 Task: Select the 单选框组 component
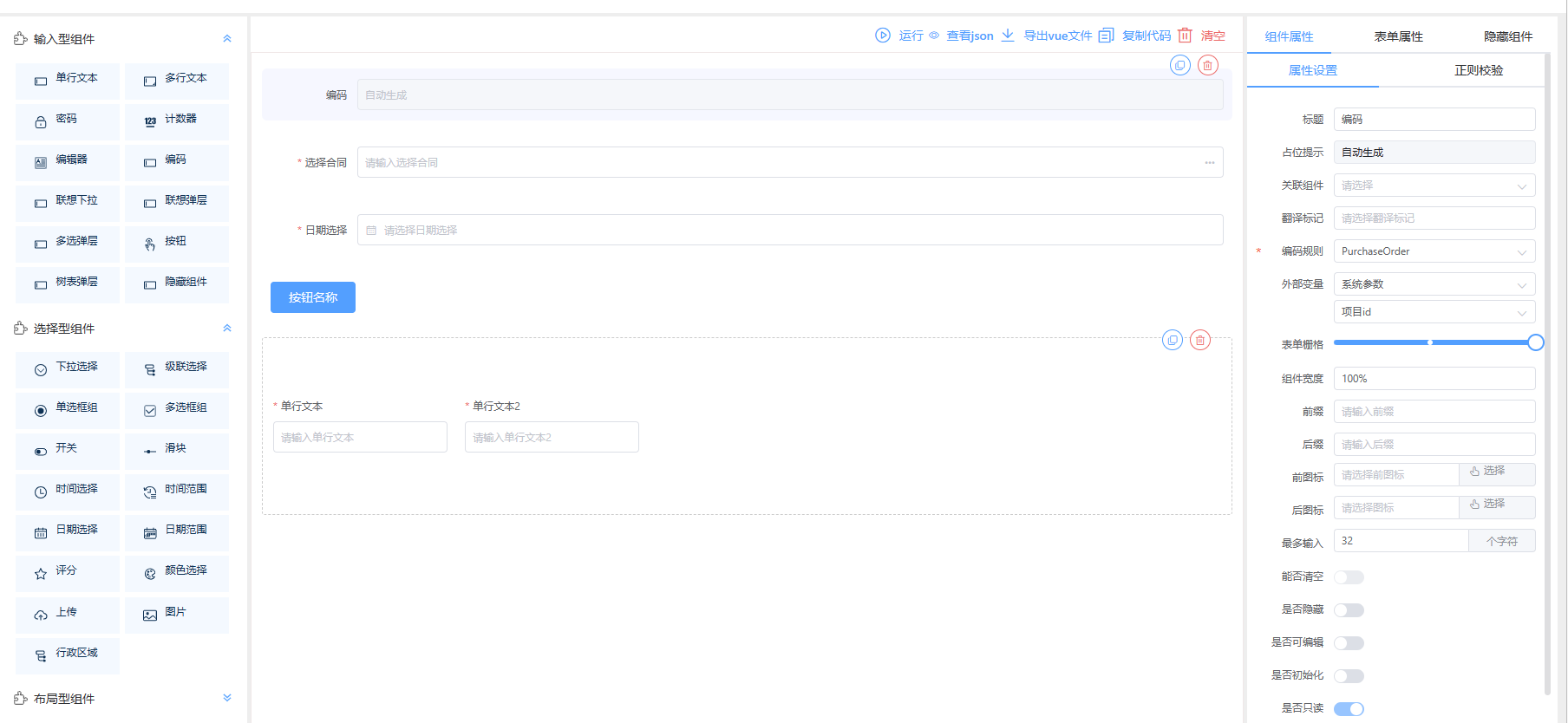(68, 410)
